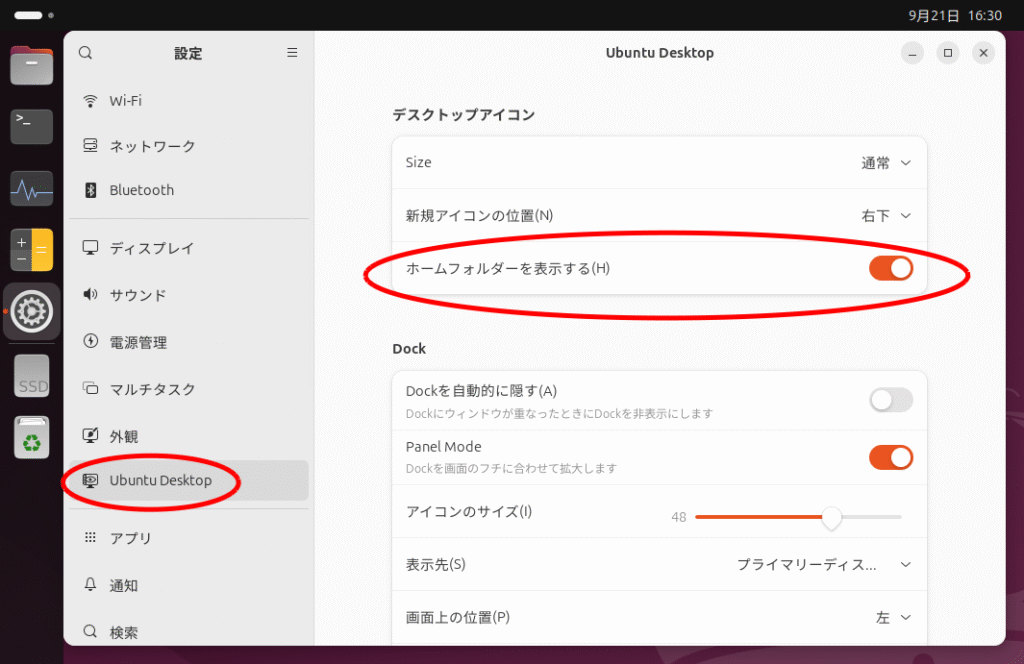The image size is (1024, 664).
Task: Open サウンド settings page
Action: pyautogui.click(x=189, y=295)
